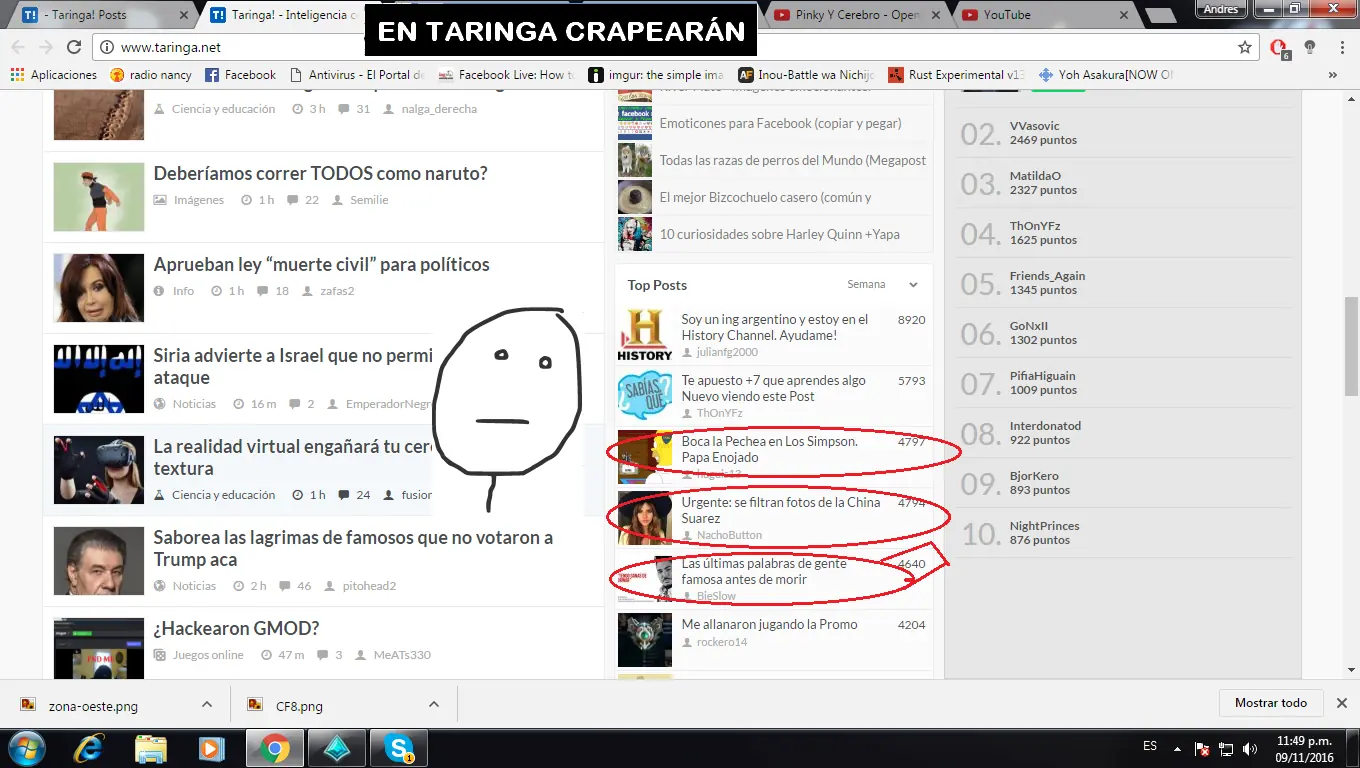Image resolution: width=1360 pixels, height=768 pixels.
Task: Open Windows Explorer from the taskbar
Action: 151,748
